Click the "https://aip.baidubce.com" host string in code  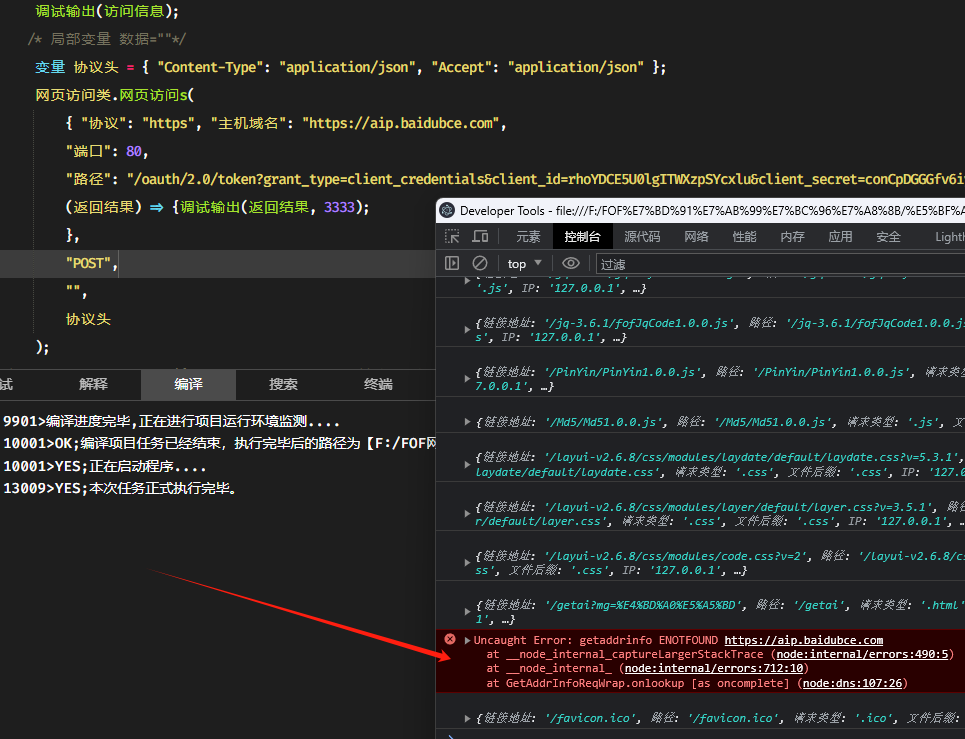[x=401, y=123]
